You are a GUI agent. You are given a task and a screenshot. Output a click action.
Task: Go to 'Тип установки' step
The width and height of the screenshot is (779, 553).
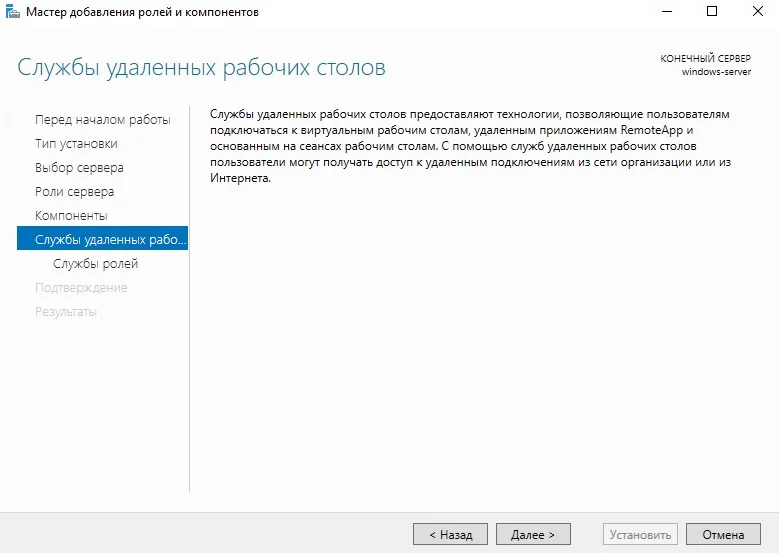pos(76,144)
